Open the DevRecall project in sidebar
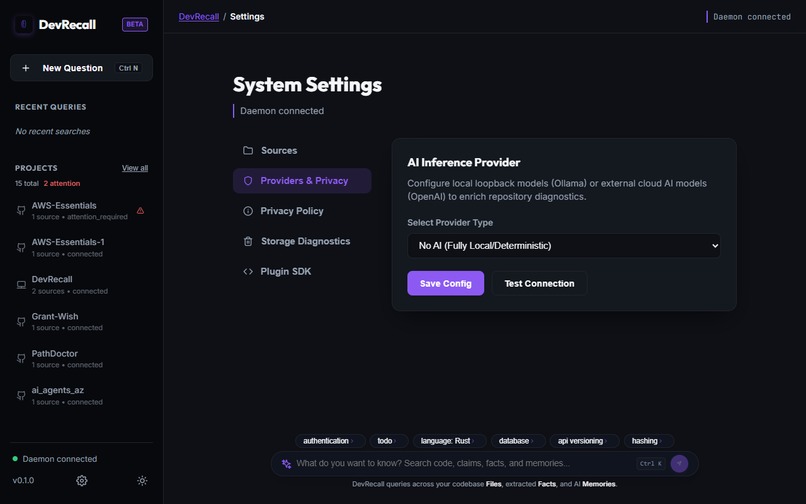Screen dimensions: 806x504 click(81, 285)
